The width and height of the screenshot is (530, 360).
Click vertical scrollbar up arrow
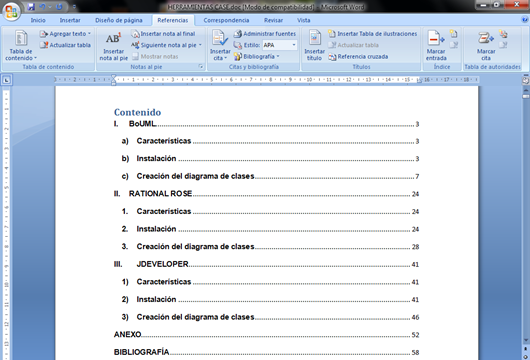point(526,90)
